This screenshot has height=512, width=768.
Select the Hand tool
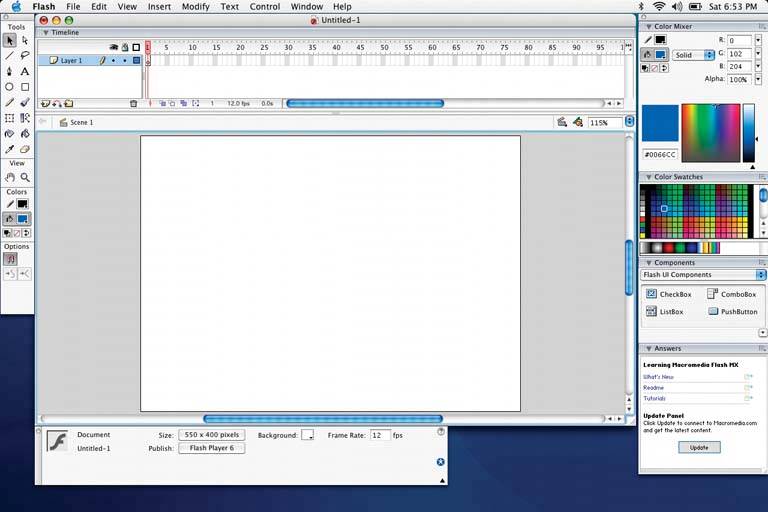(x=10, y=177)
